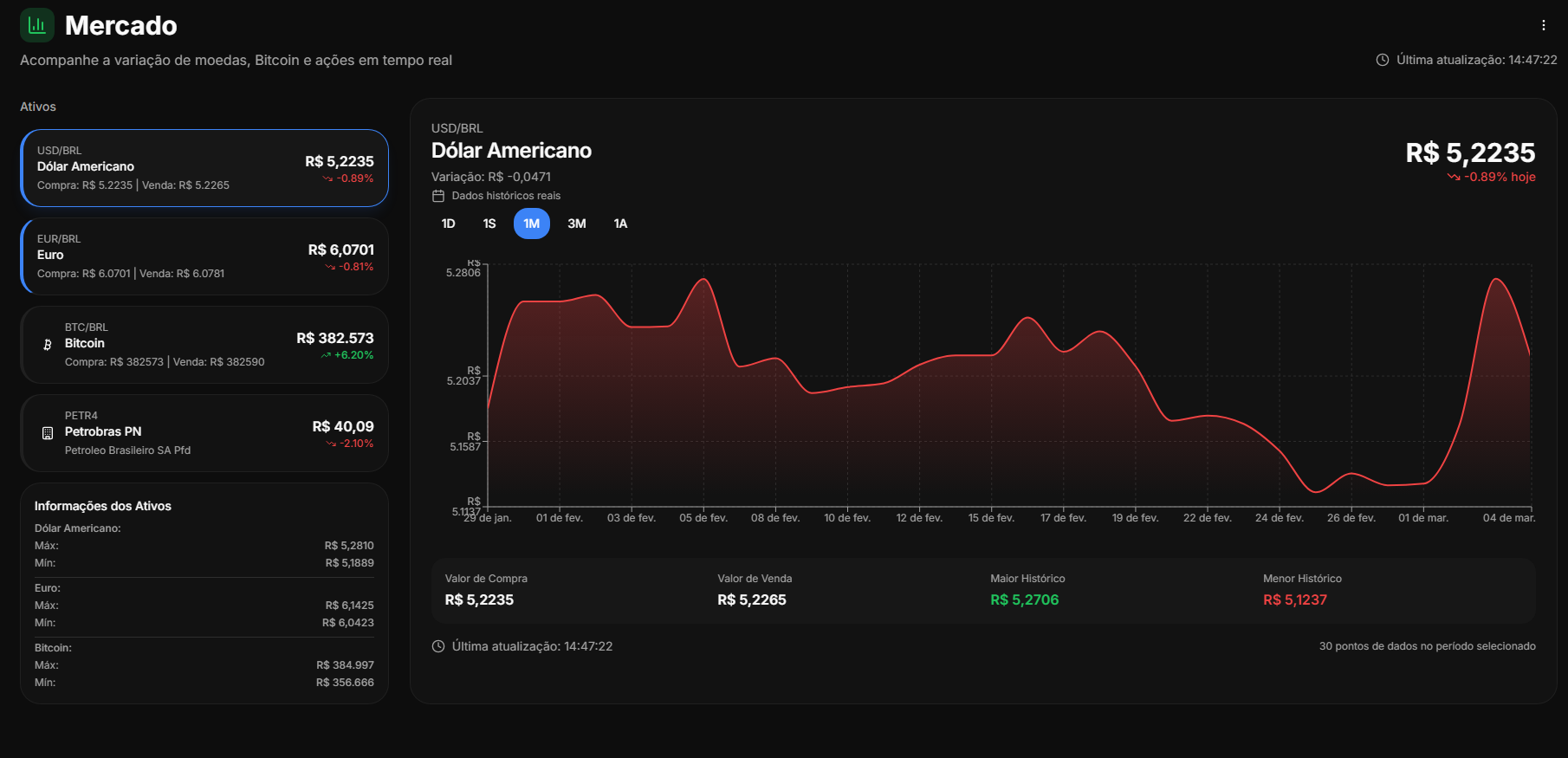Click the downtrend arrow icon beside -0.89% hoje
This screenshot has height=758, width=1568.
(x=1453, y=178)
